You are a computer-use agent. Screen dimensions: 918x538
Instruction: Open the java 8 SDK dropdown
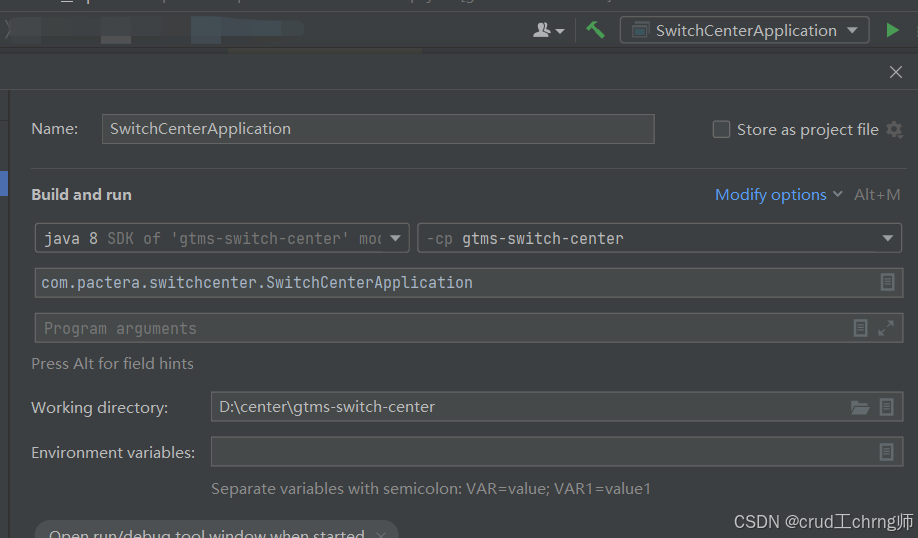[222, 238]
